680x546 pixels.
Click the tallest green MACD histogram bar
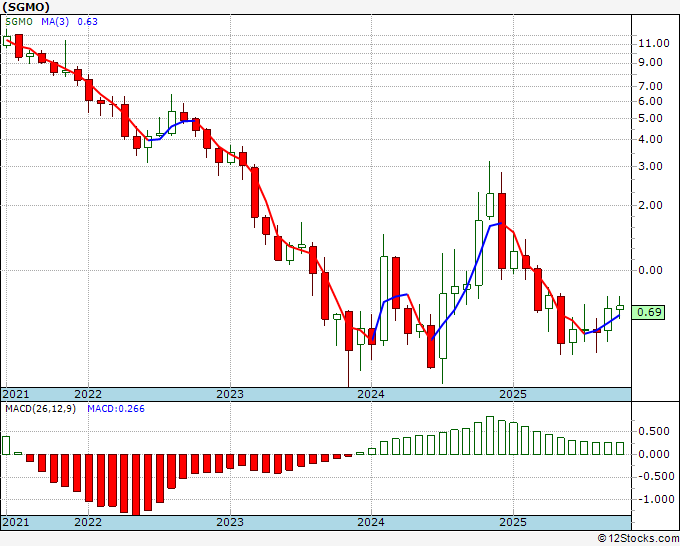(x=490, y=435)
